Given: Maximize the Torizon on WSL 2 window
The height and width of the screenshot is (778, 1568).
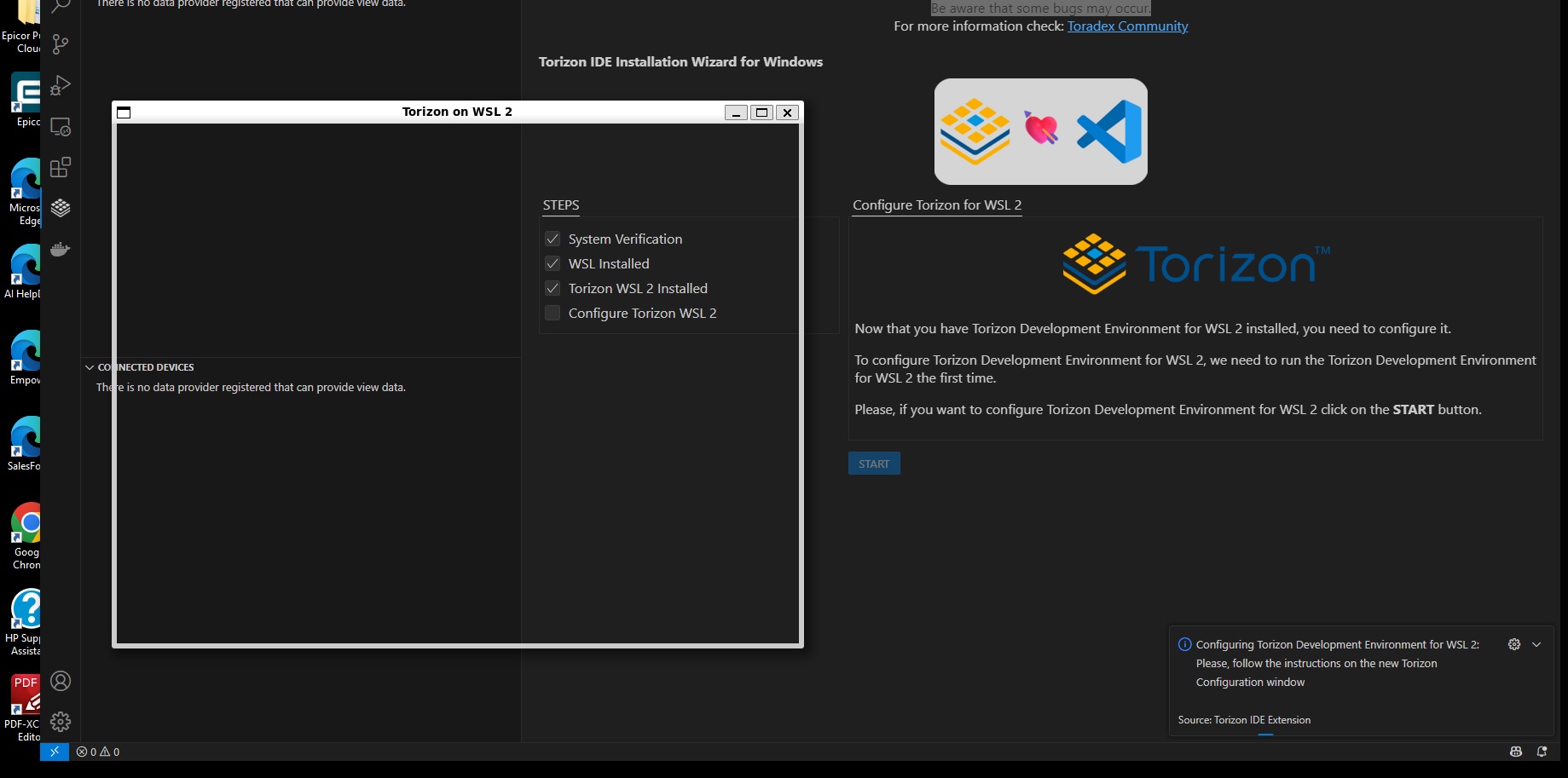Looking at the screenshot, I should 762,112.
